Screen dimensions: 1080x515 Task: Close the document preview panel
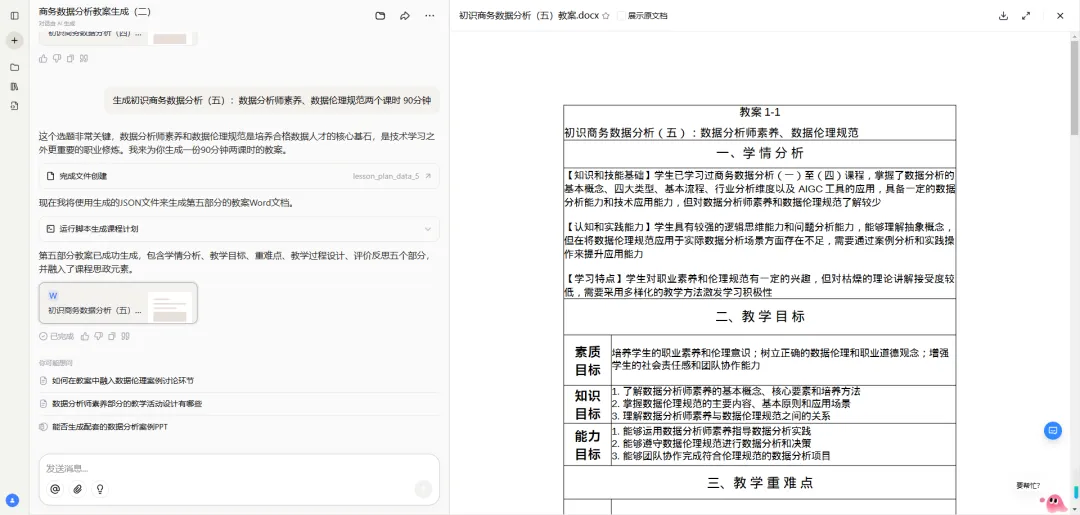[x=1060, y=16]
